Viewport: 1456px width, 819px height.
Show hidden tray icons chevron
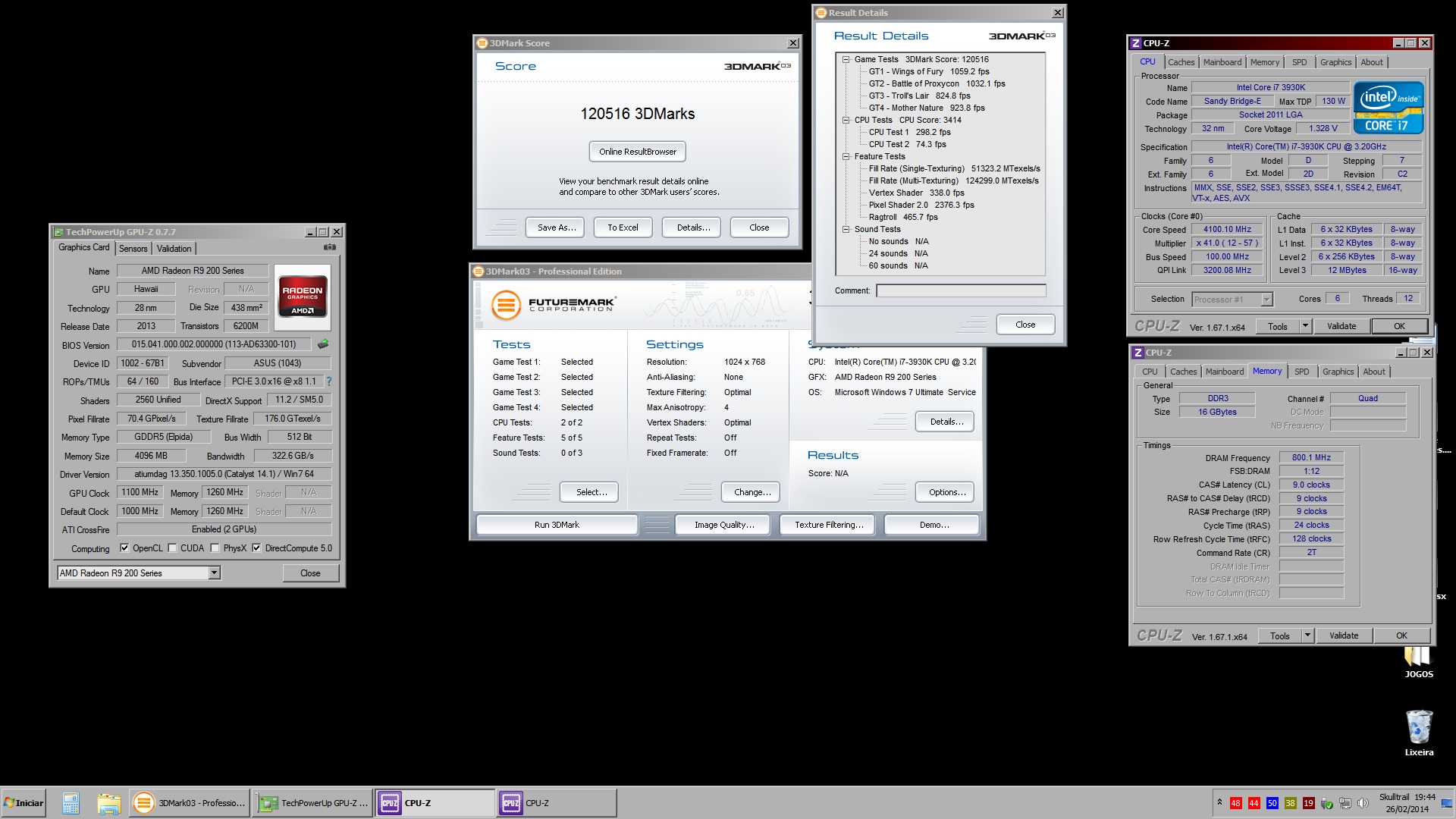(x=1219, y=802)
